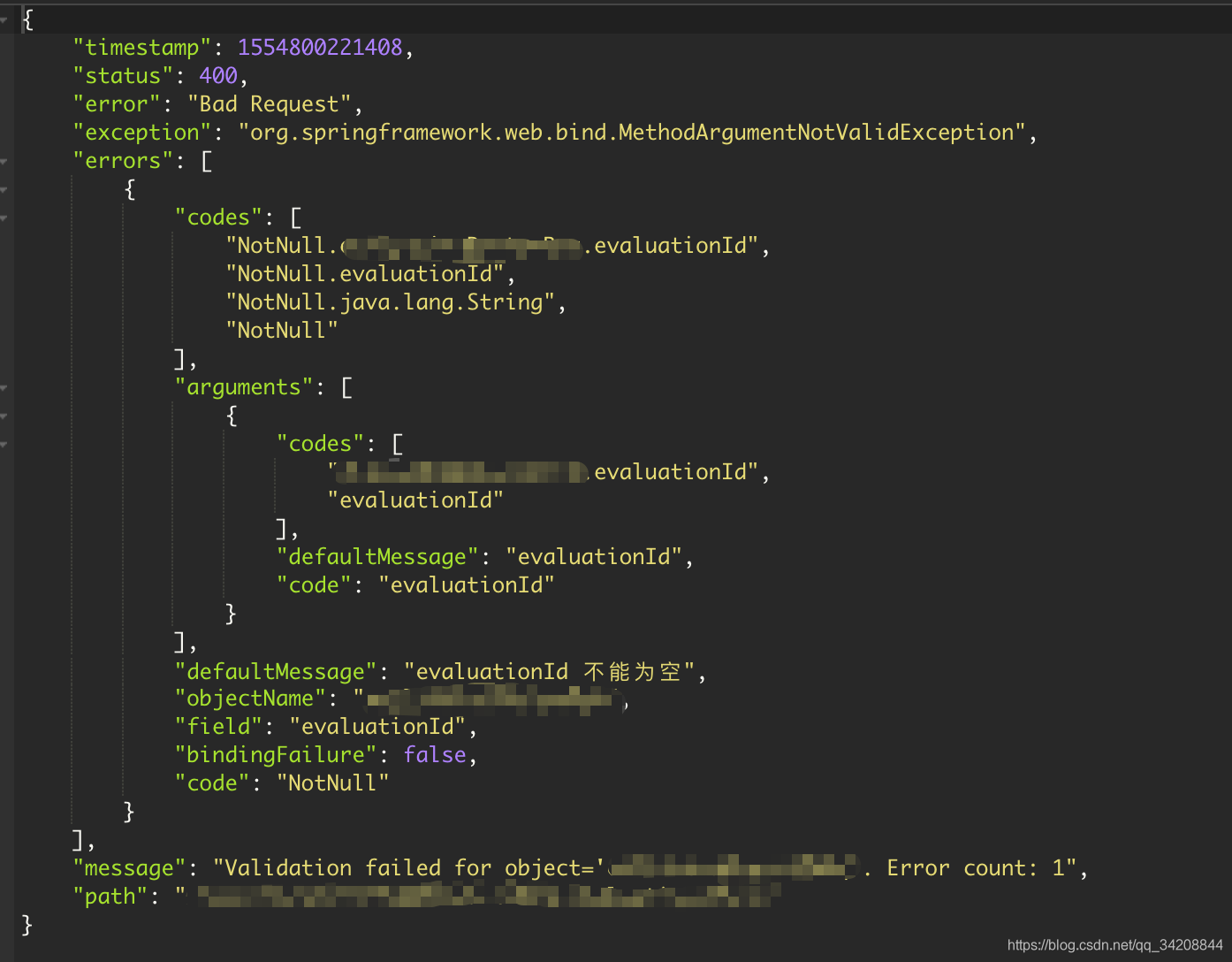Select the standalone "NotNull" codes entry
This screenshot has width=1232, height=962.
282,331
